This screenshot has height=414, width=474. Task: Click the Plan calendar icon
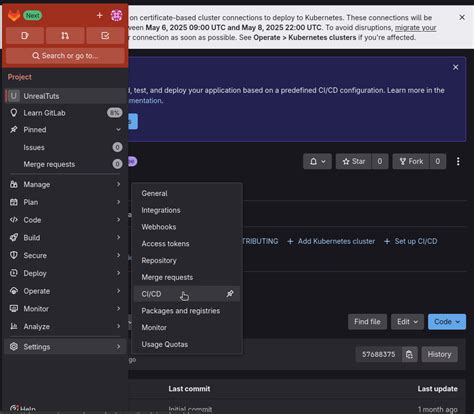tap(14, 202)
